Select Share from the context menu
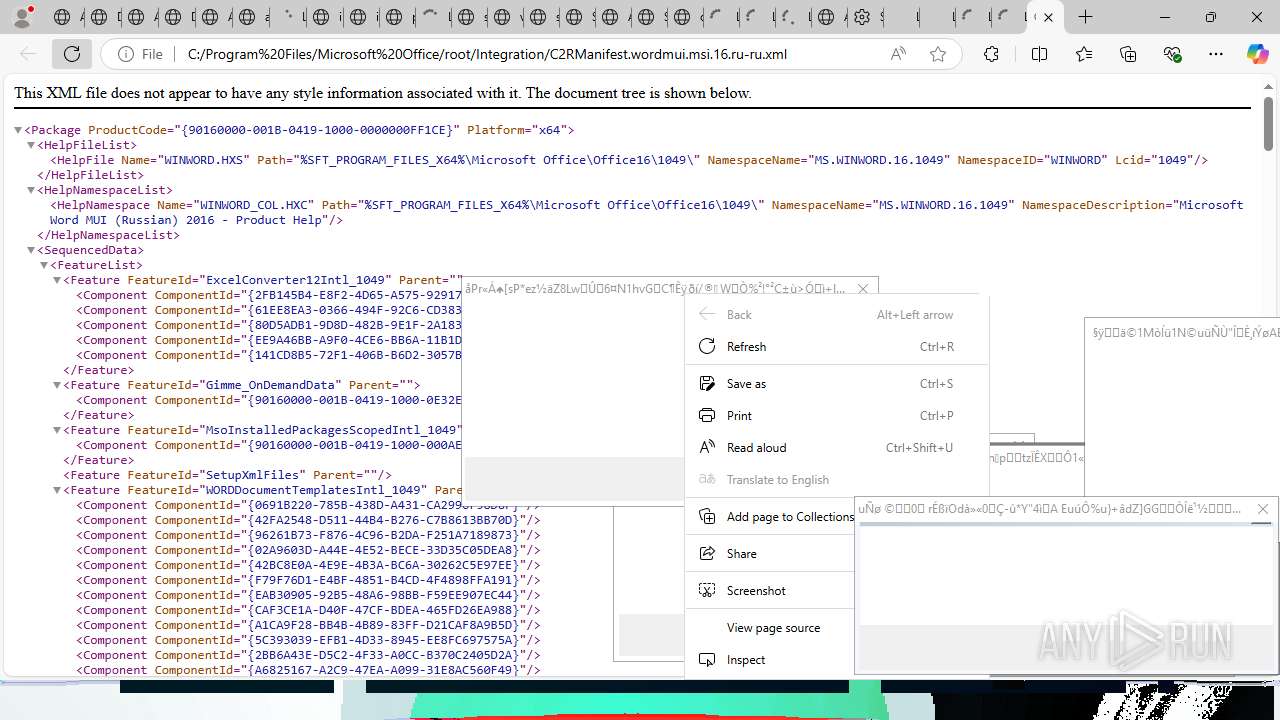This screenshot has height=720, width=1280. click(x=771, y=553)
